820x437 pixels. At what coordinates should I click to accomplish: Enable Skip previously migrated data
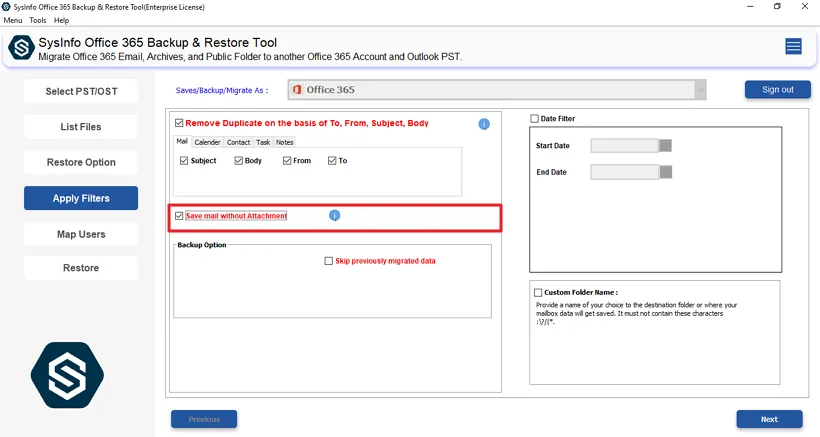coord(328,261)
